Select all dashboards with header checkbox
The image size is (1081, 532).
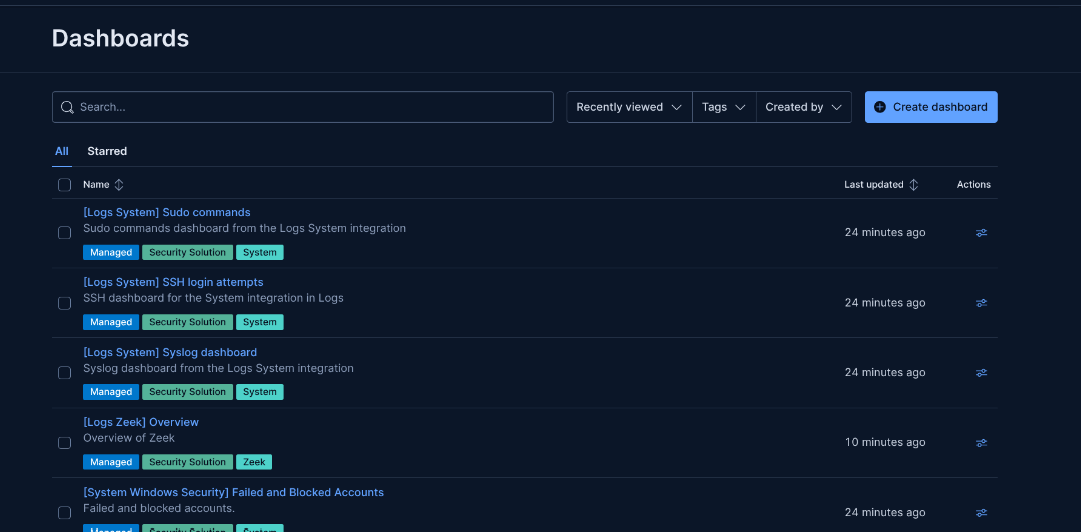64,185
